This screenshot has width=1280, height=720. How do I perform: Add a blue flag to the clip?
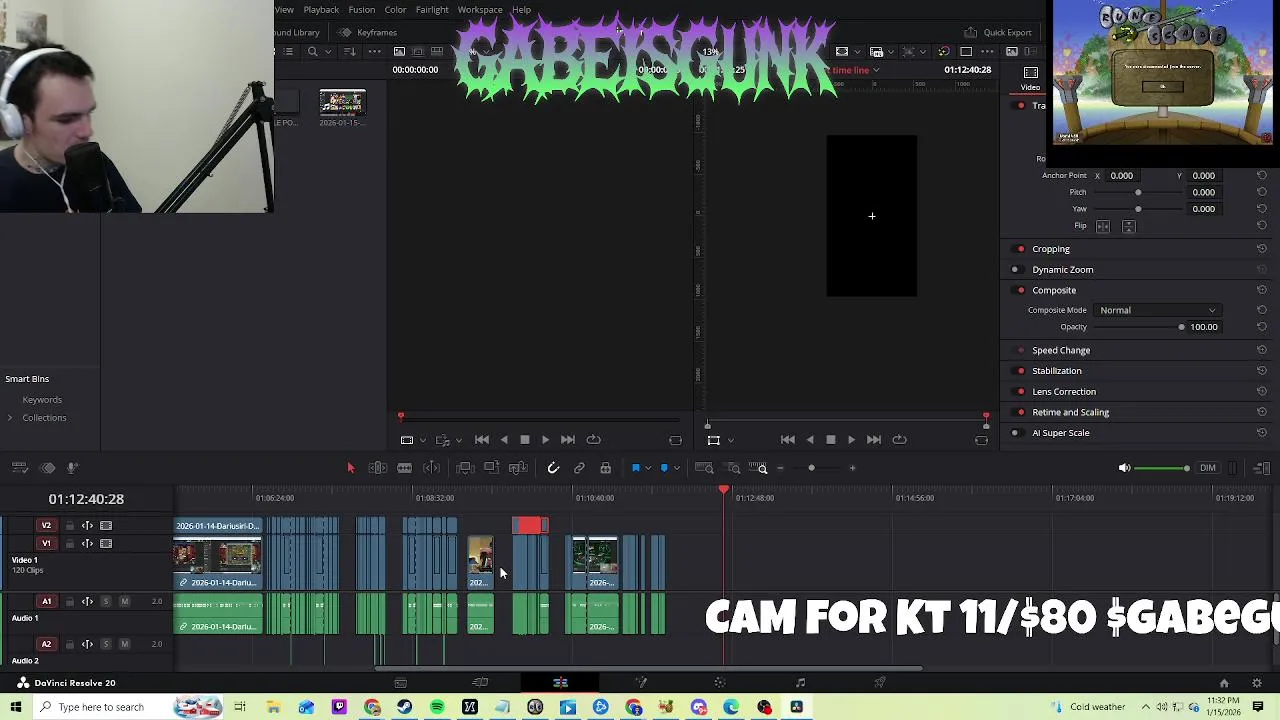[x=636, y=468]
